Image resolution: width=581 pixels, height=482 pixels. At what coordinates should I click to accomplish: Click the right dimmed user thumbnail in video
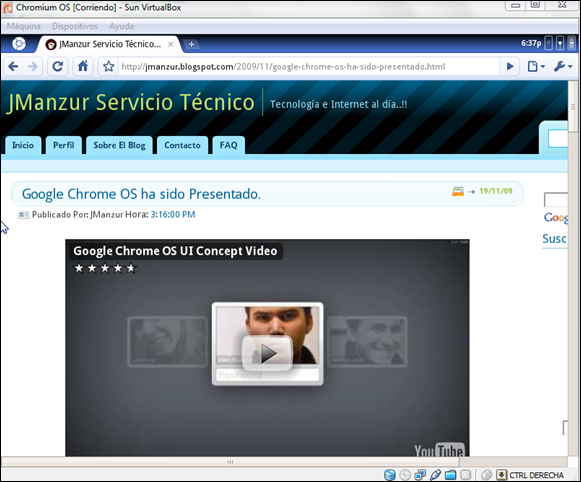click(x=367, y=342)
